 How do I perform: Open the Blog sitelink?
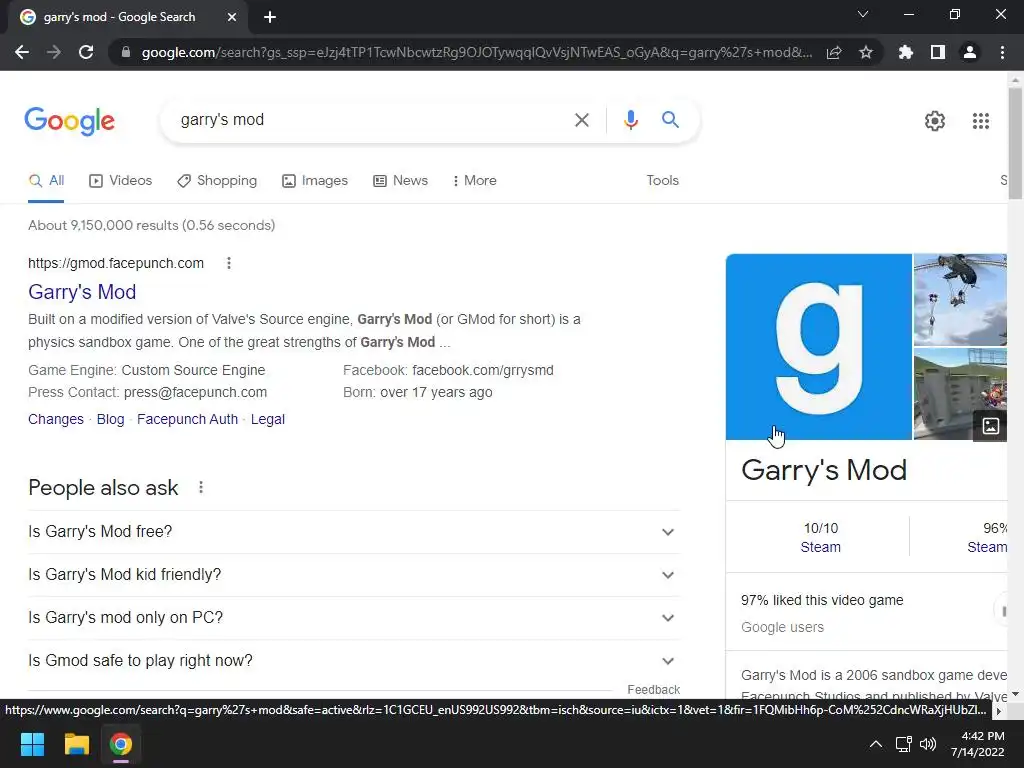pyautogui.click(x=110, y=419)
